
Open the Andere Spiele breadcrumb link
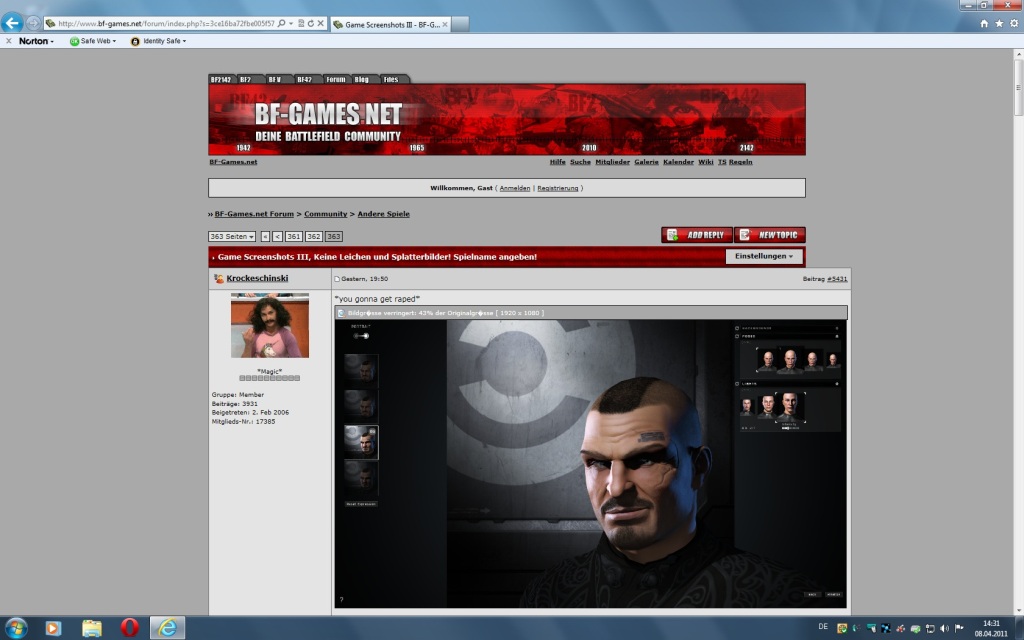point(383,214)
